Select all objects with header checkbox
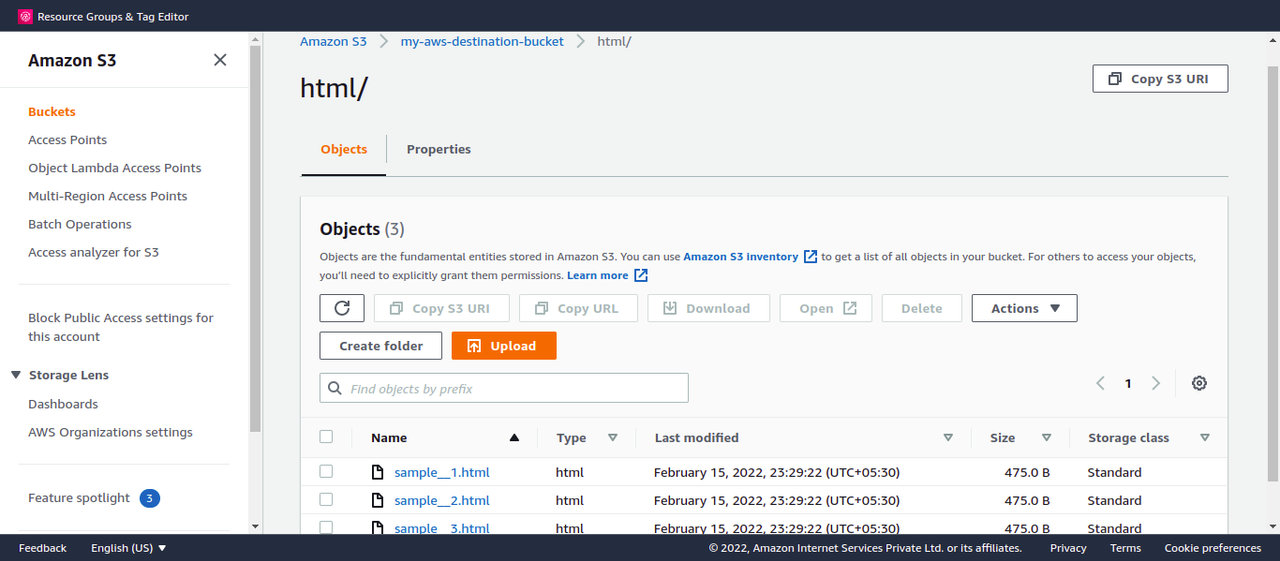 (x=326, y=437)
